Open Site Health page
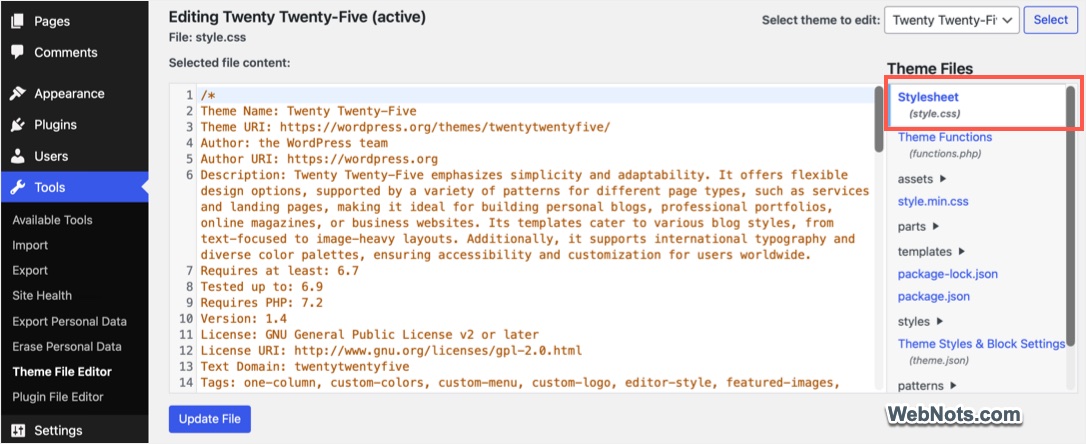1086x444 pixels. click(42, 296)
